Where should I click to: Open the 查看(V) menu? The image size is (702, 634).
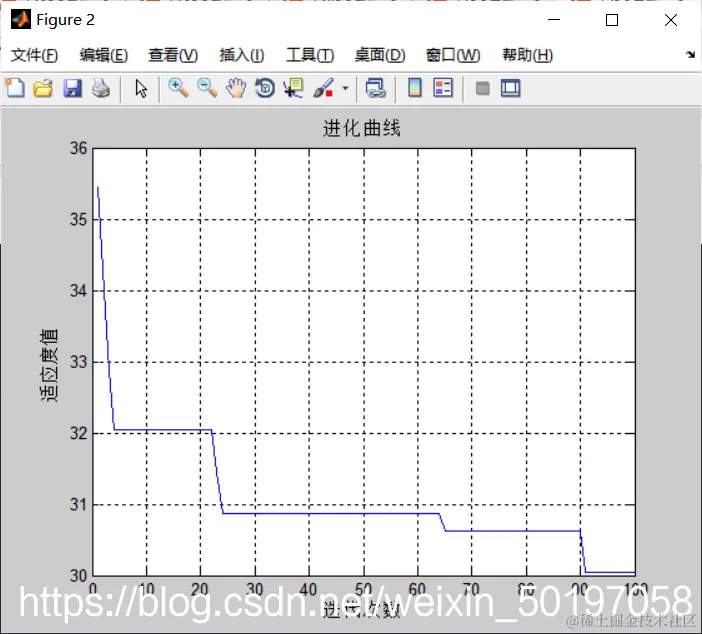point(173,55)
